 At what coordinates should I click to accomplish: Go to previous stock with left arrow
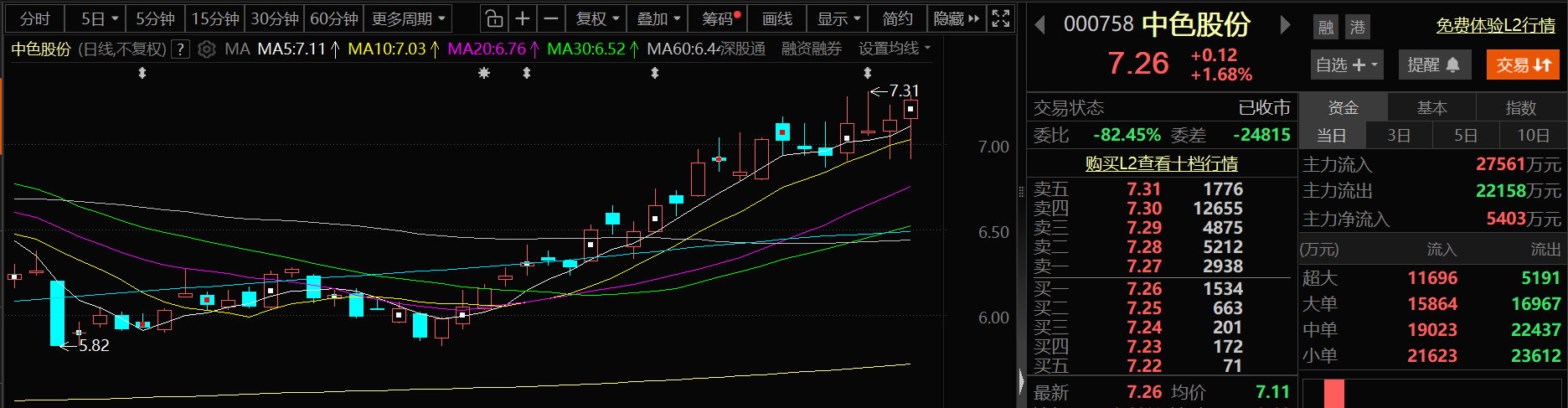pyautogui.click(x=1040, y=25)
